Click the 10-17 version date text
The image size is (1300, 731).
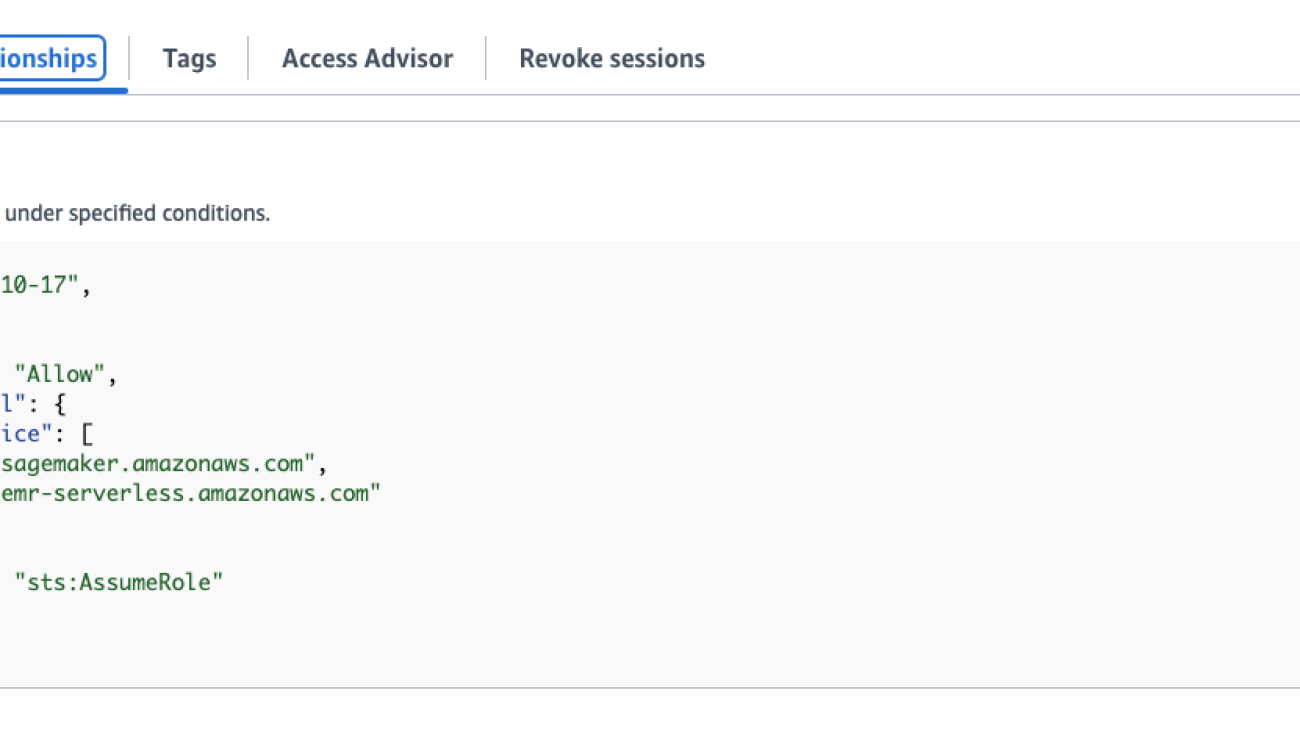coord(38,285)
